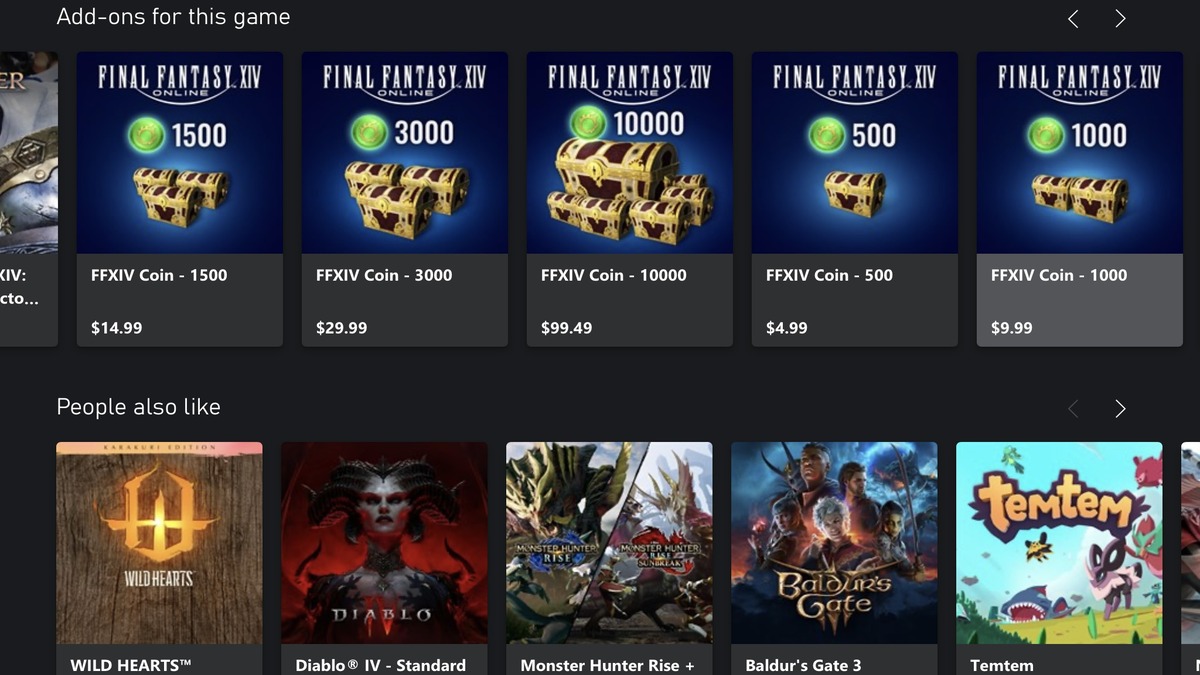The height and width of the screenshot is (675, 1200).
Task: Open FFXIV Coin - 500 add-on
Action: coord(855,199)
